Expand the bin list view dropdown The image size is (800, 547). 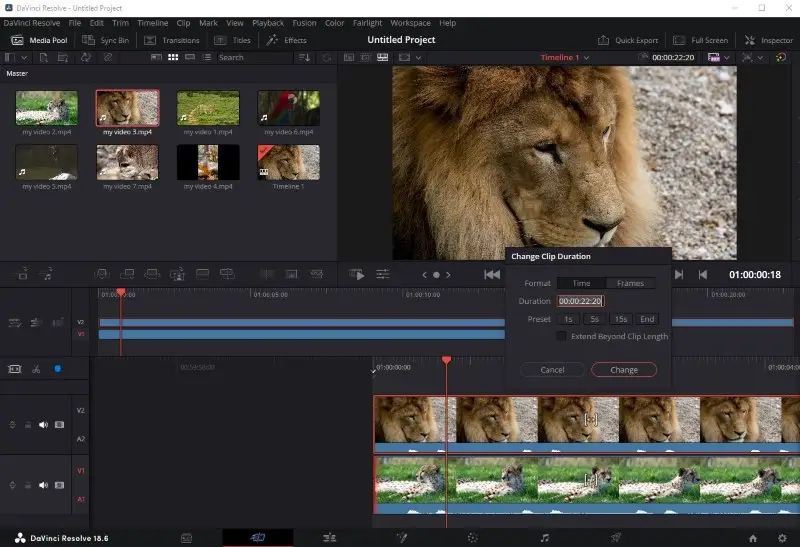tap(23, 58)
